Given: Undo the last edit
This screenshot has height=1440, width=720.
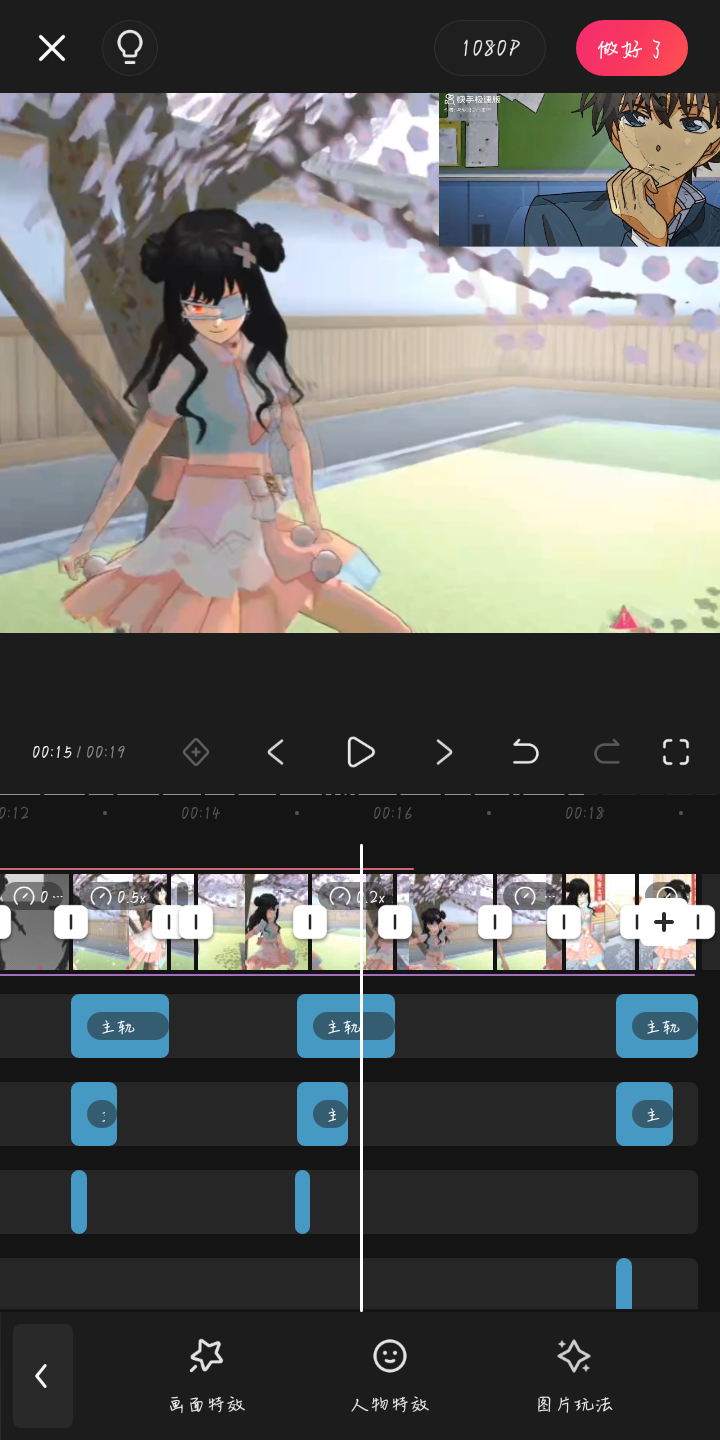Looking at the screenshot, I should point(525,752).
